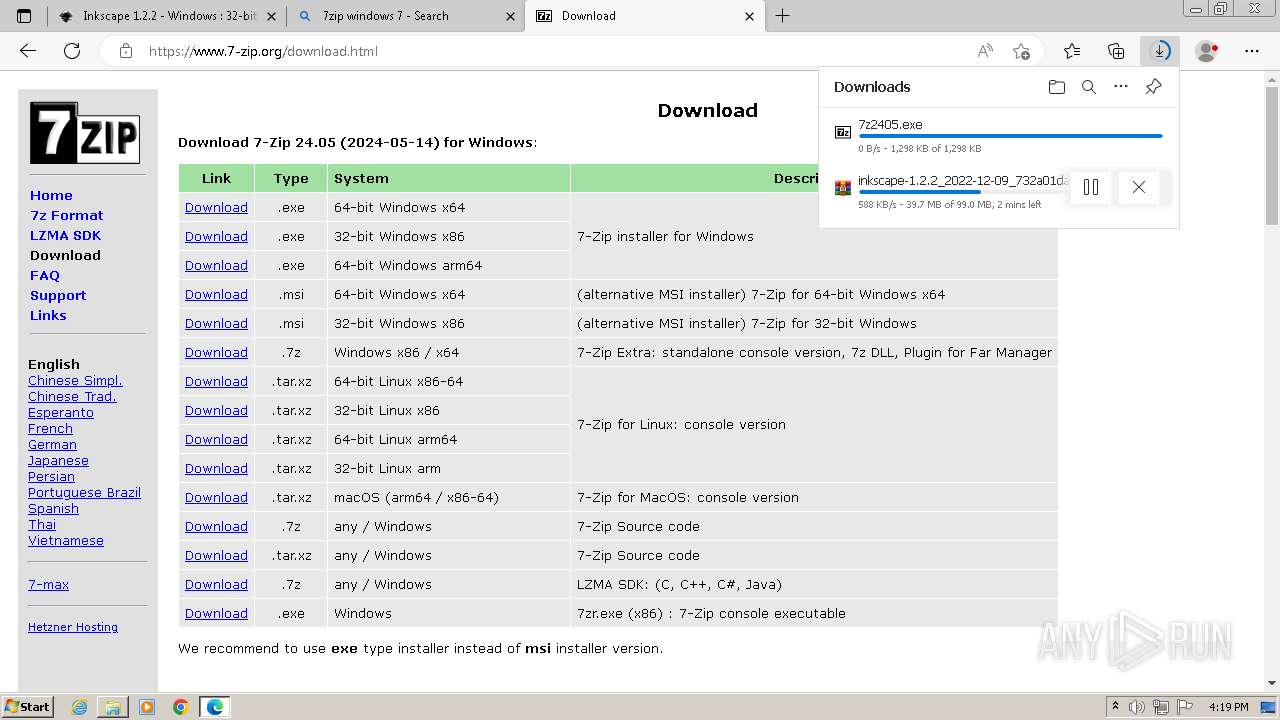The height and width of the screenshot is (720, 1280).
Task: Open Read aloud in address bar
Action: pyautogui.click(x=985, y=51)
